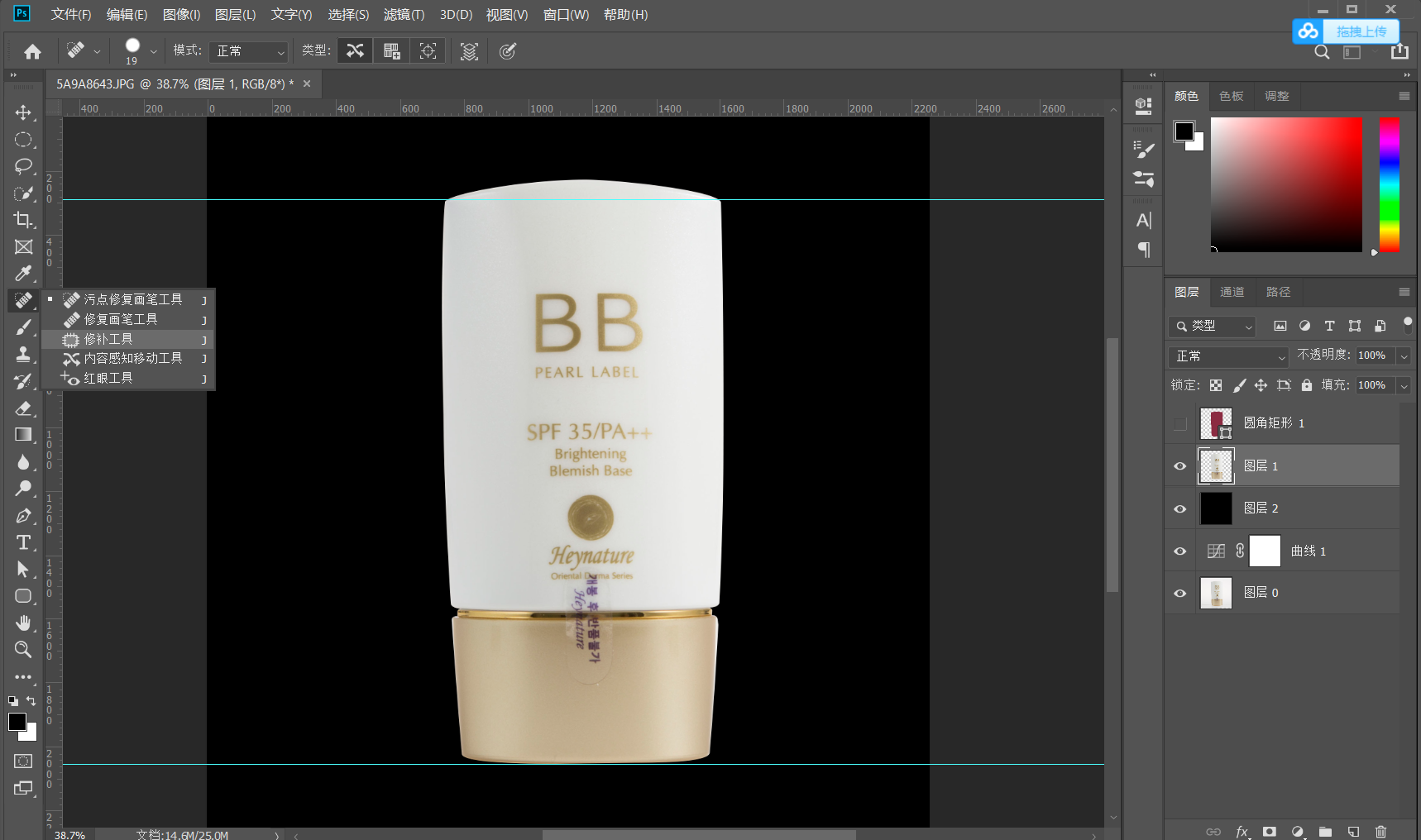
Task: Select the Blur tool
Action: 23,461
